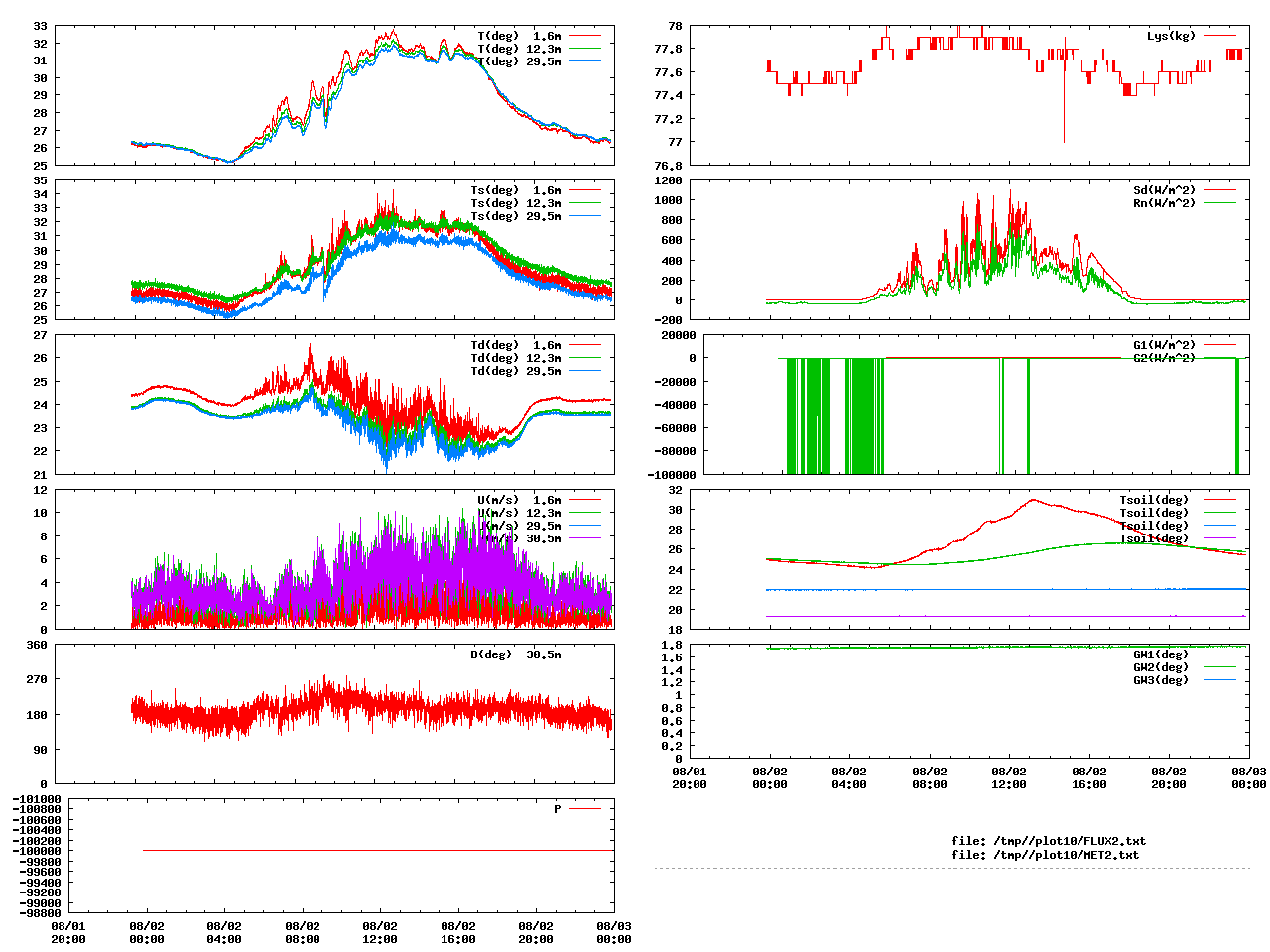Click the green line sample beside 'GW2(deg)'

[1220, 667]
